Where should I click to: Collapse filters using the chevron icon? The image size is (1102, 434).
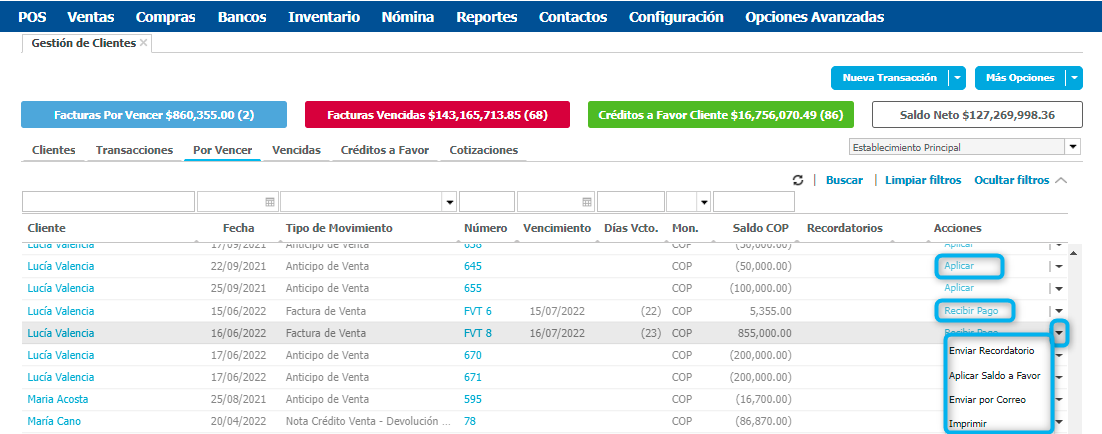(x=1061, y=180)
